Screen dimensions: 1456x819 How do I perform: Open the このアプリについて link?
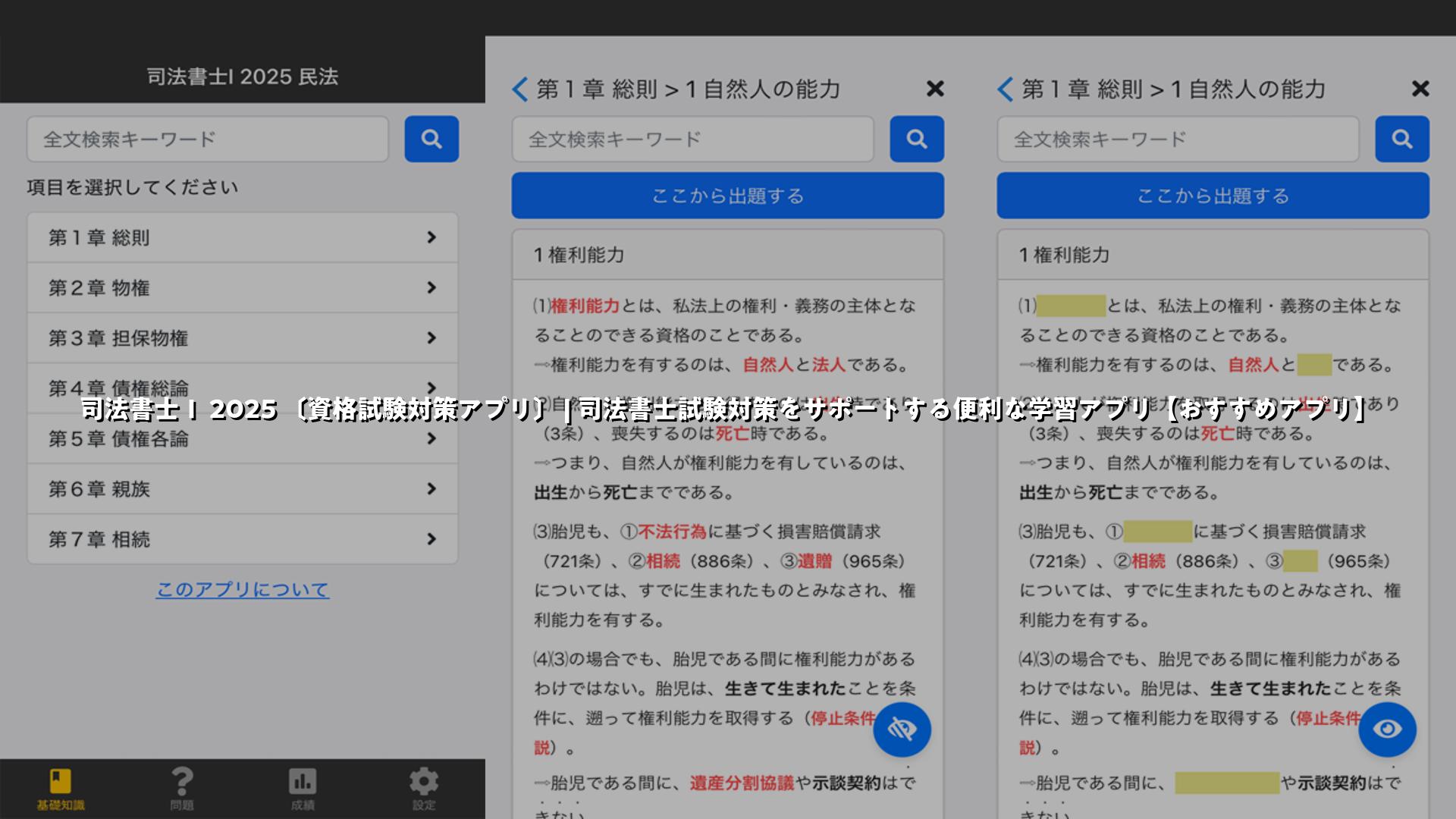pos(243,589)
